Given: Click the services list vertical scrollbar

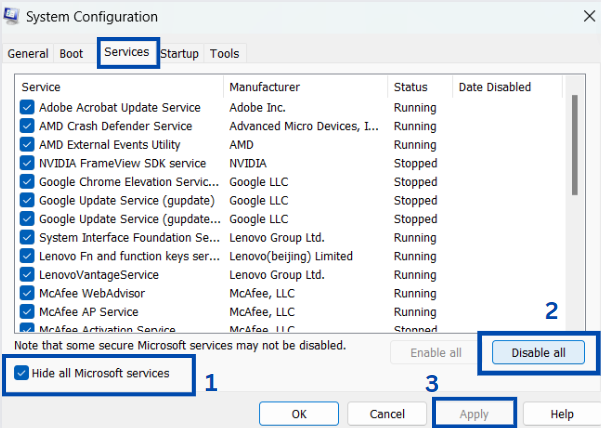Looking at the screenshot, I should coord(574,145).
